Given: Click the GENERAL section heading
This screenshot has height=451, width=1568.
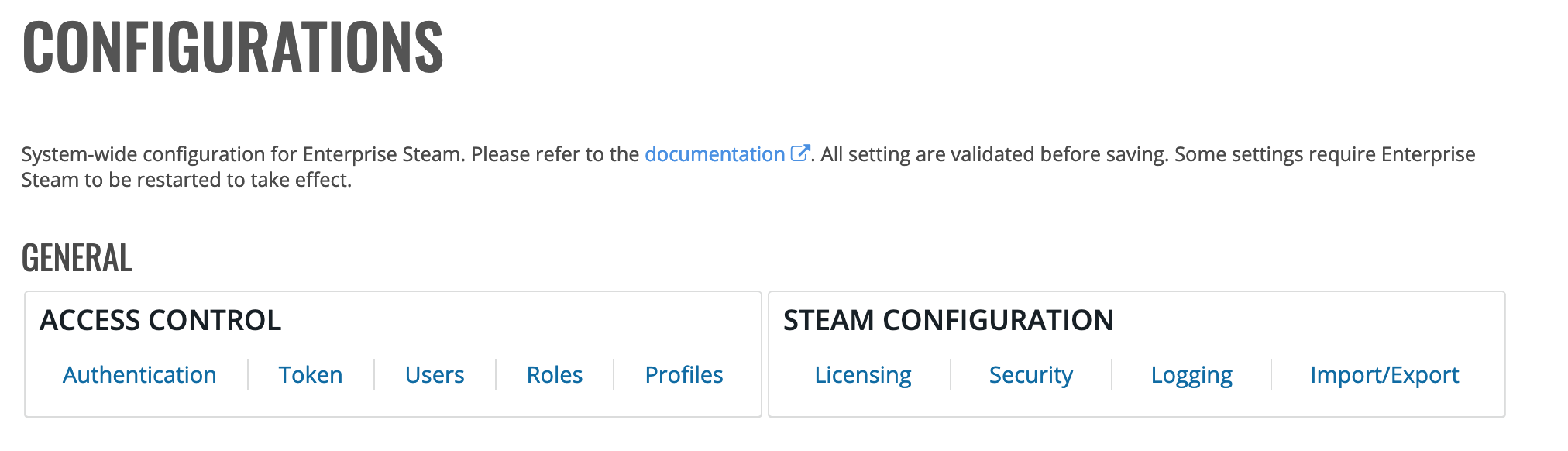Looking at the screenshot, I should (x=77, y=258).
